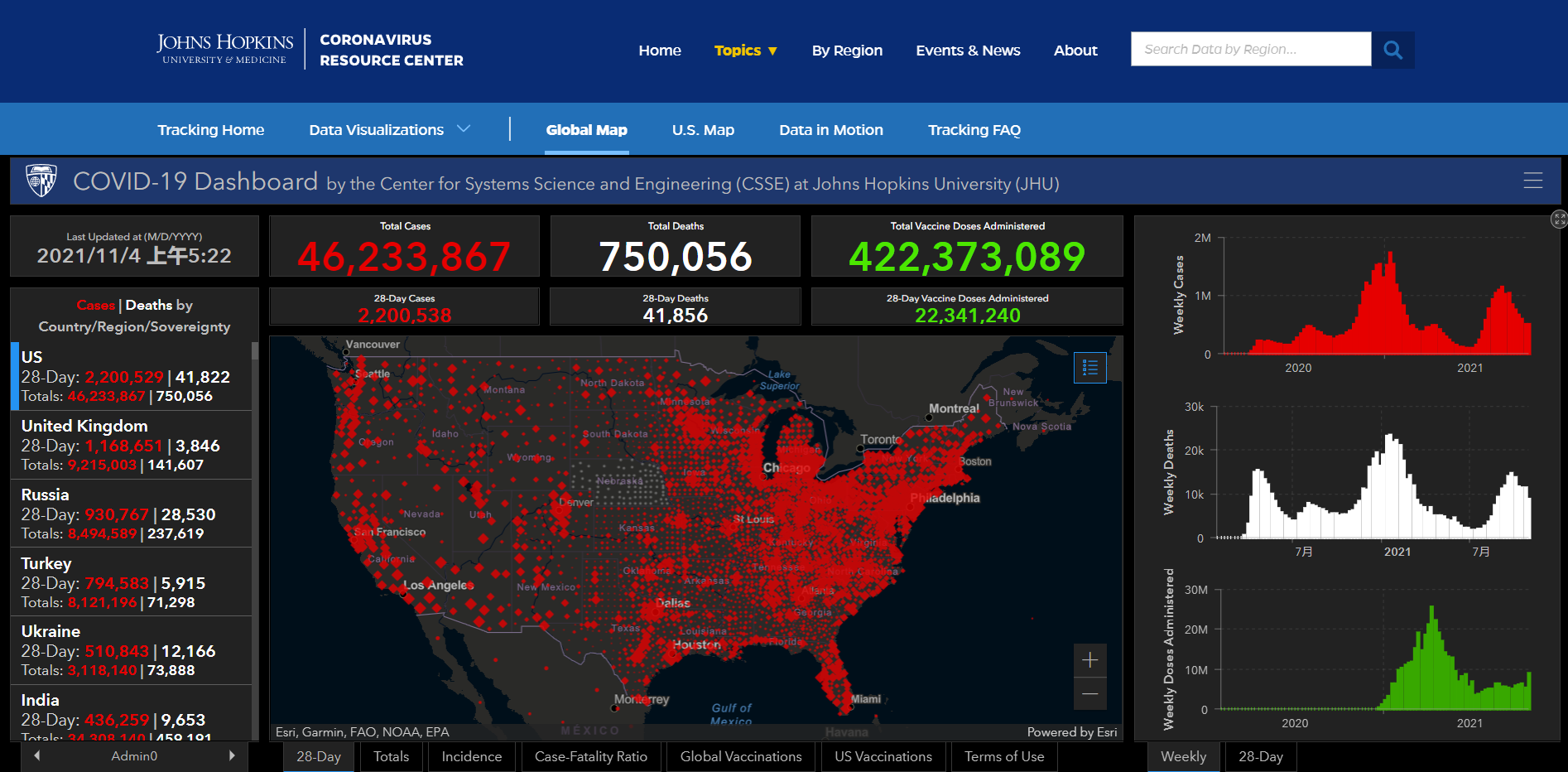Zoom in on the map

click(1089, 660)
